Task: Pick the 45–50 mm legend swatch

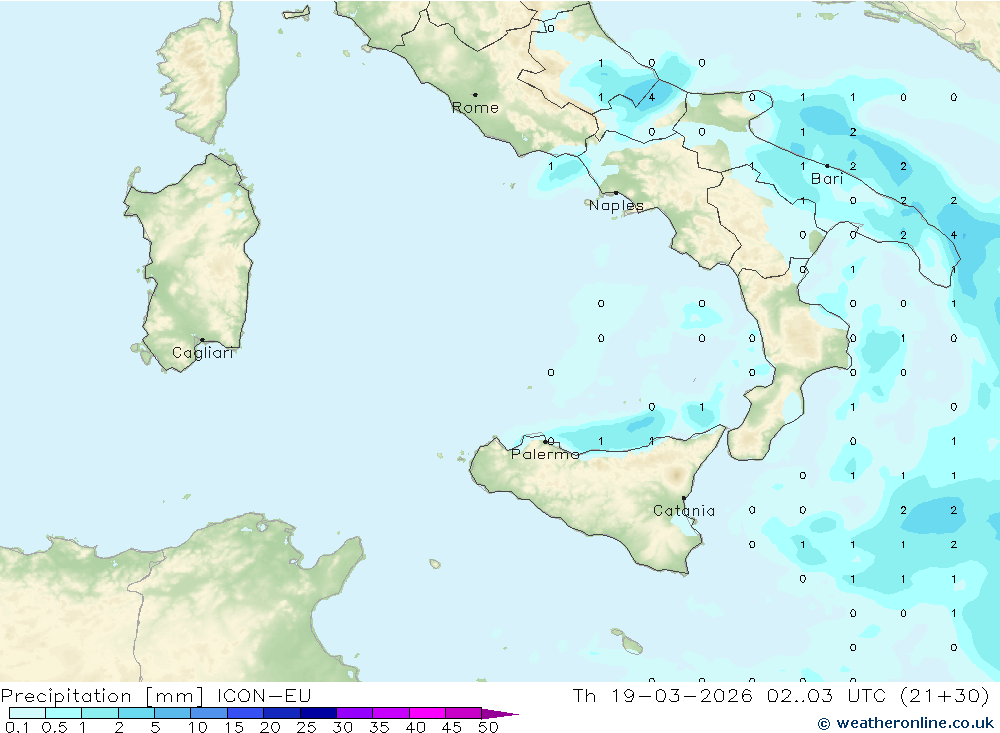Action: [464, 713]
